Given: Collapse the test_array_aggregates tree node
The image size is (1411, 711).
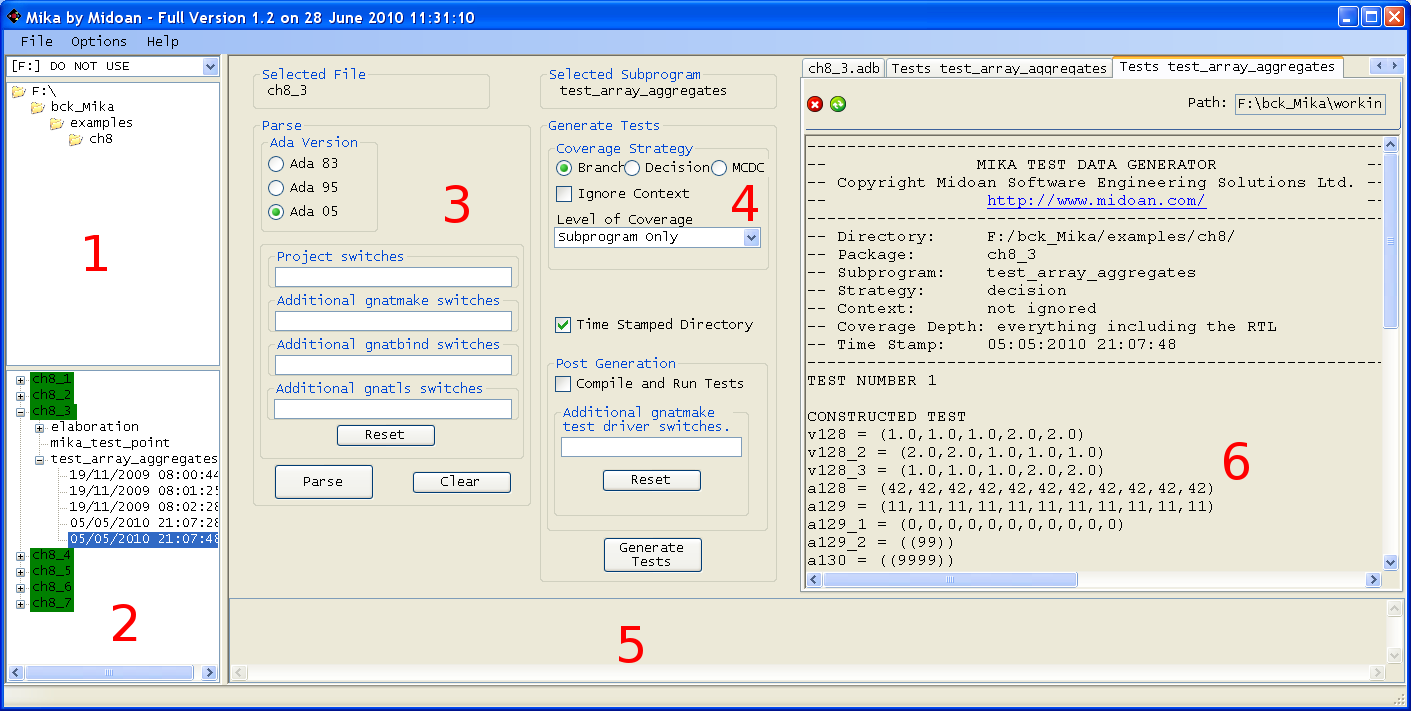Looking at the screenshot, I should 40,460.
